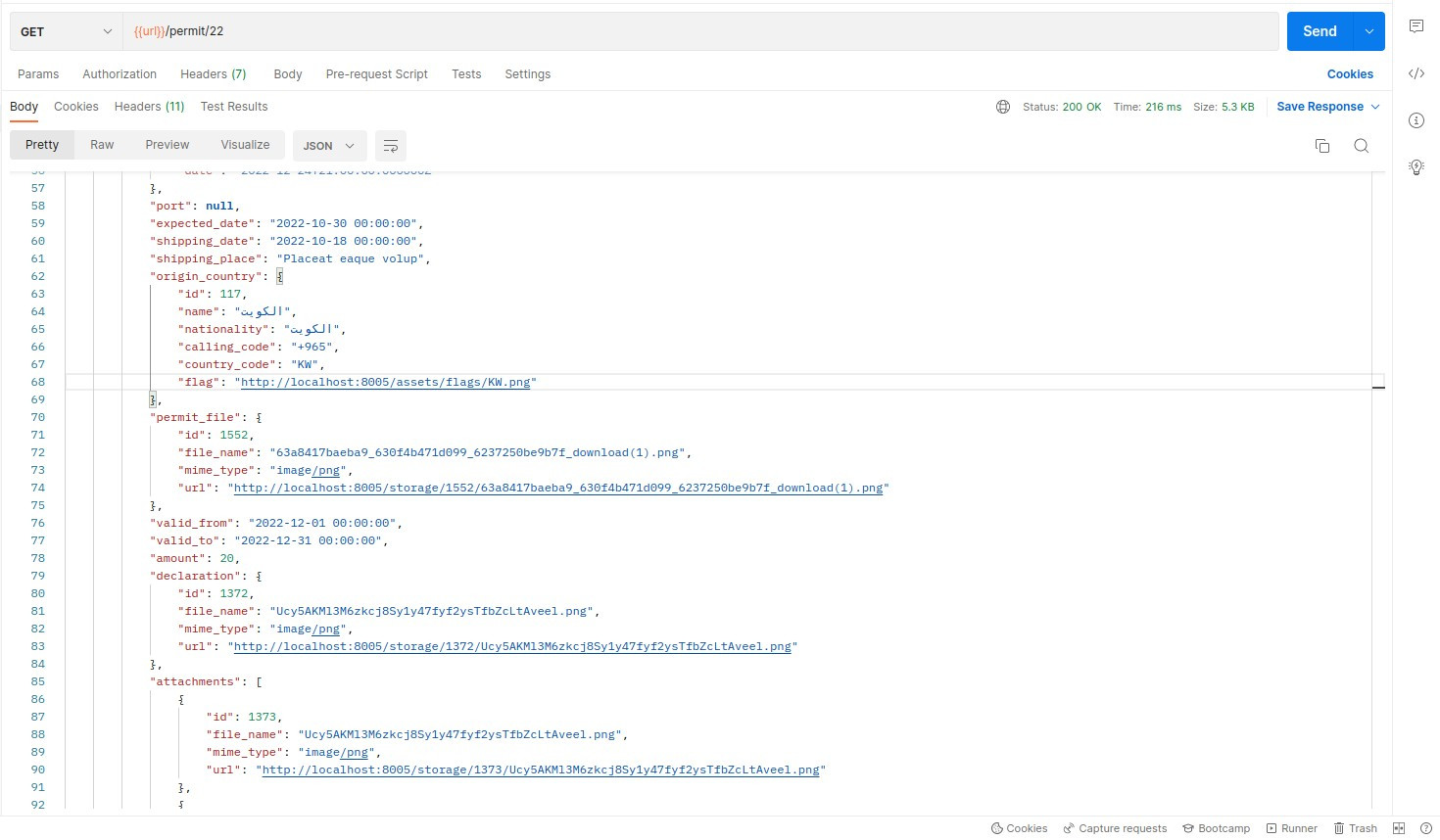Expand the Send button arrow
This screenshot has width=1440, height=840.
coord(1368,31)
